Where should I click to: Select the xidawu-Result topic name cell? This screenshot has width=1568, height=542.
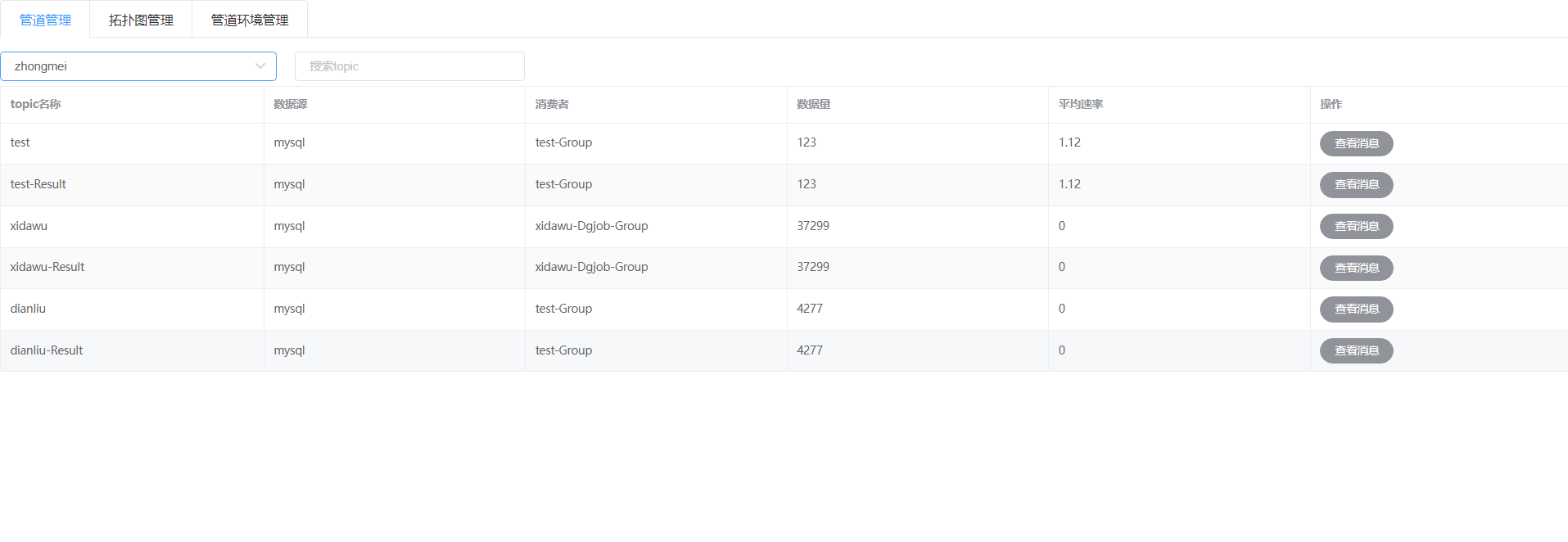47,267
